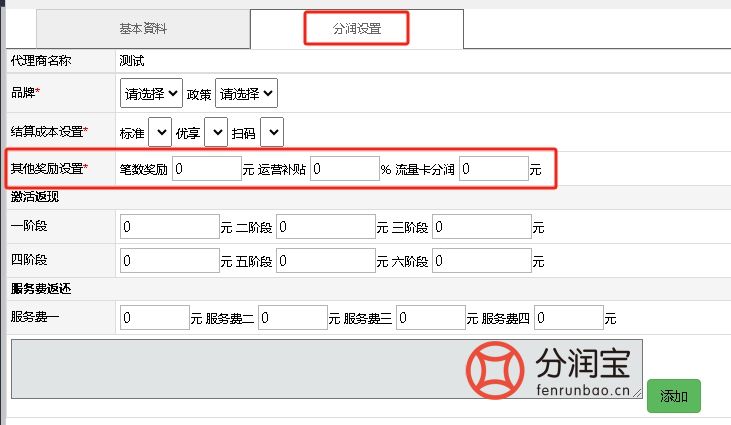Switch to the 基本资料 tab
This screenshot has height=425, width=731.
[129, 28]
